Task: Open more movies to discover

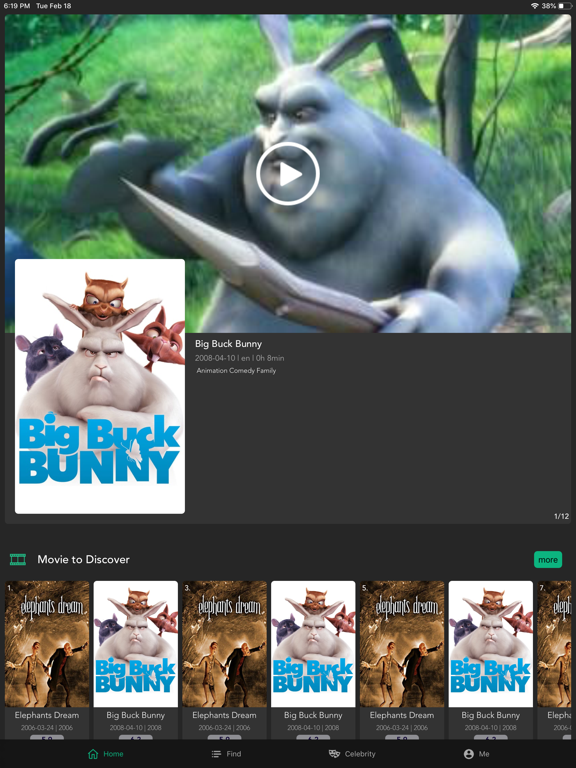Action: (x=548, y=559)
